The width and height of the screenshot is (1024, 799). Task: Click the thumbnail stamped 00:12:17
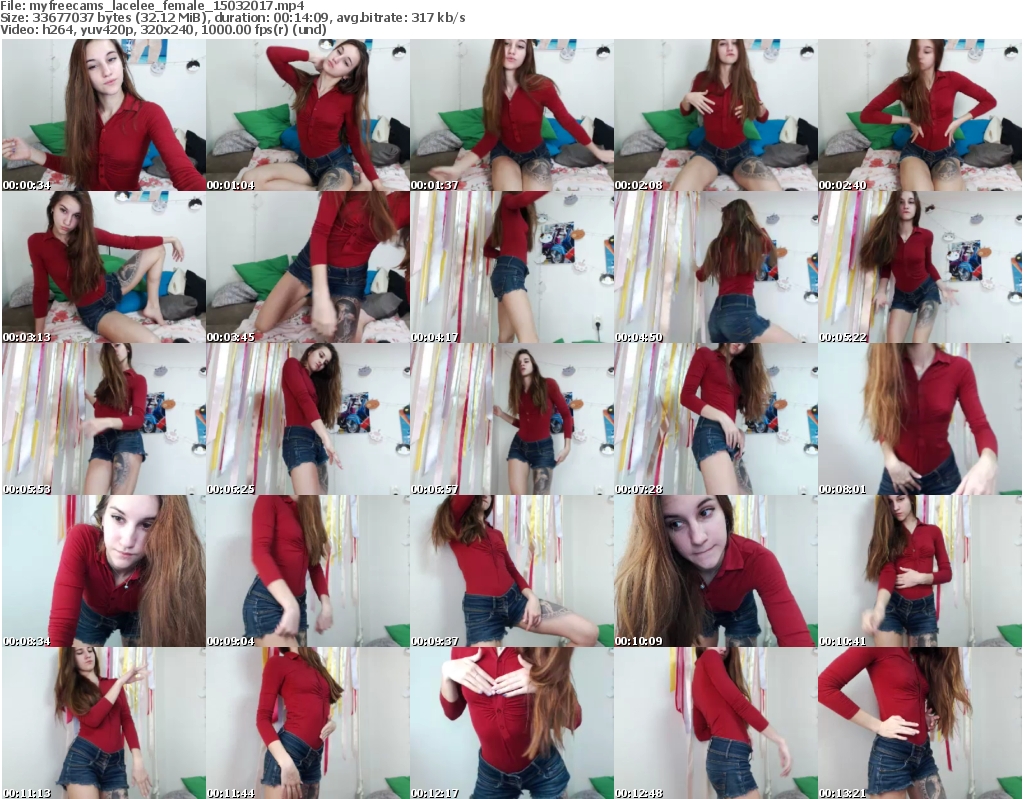pyautogui.click(x=512, y=723)
